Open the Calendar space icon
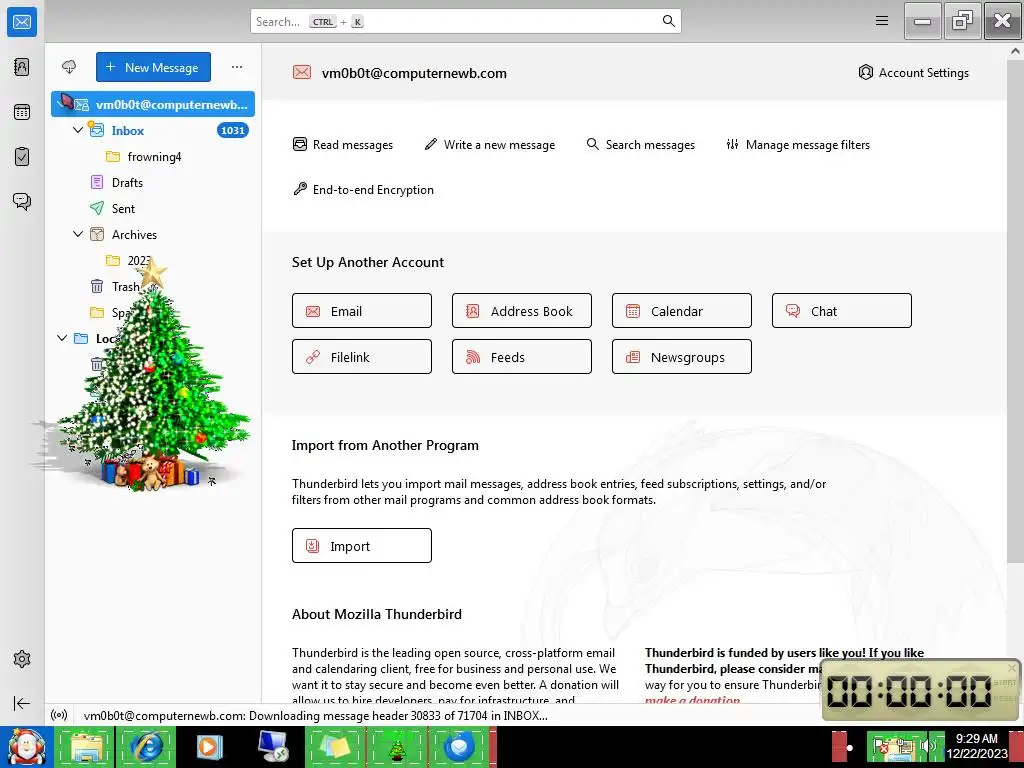The height and width of the screenshot is (768, 1024). click(x=22, y=112)
